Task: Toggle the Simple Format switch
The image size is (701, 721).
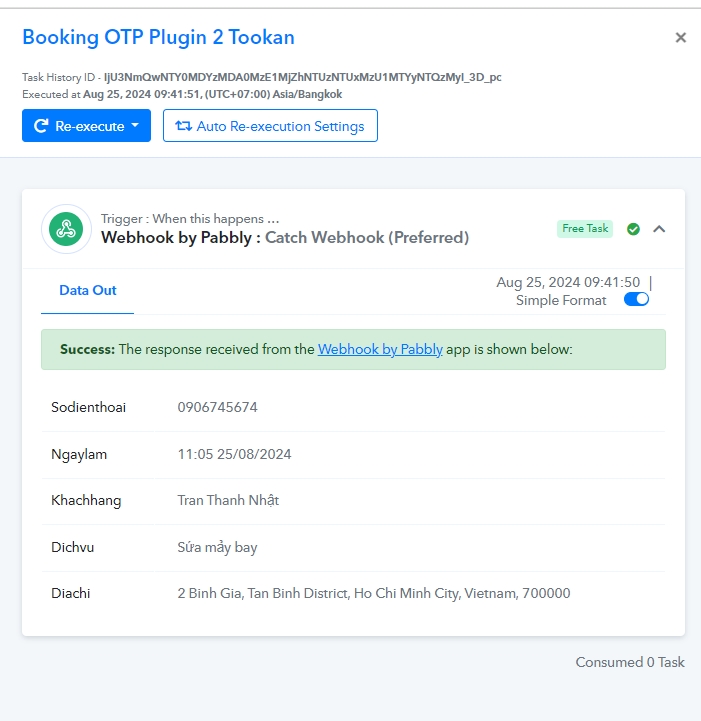Action: pos(636,299)
